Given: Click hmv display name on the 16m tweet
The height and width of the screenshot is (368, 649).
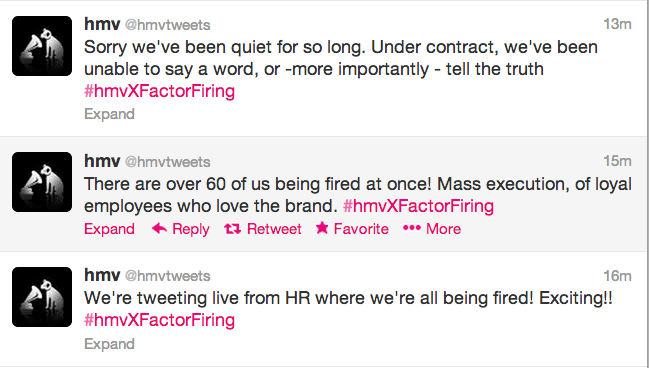Looking at the screenshot, I should [x=102, y=274].
